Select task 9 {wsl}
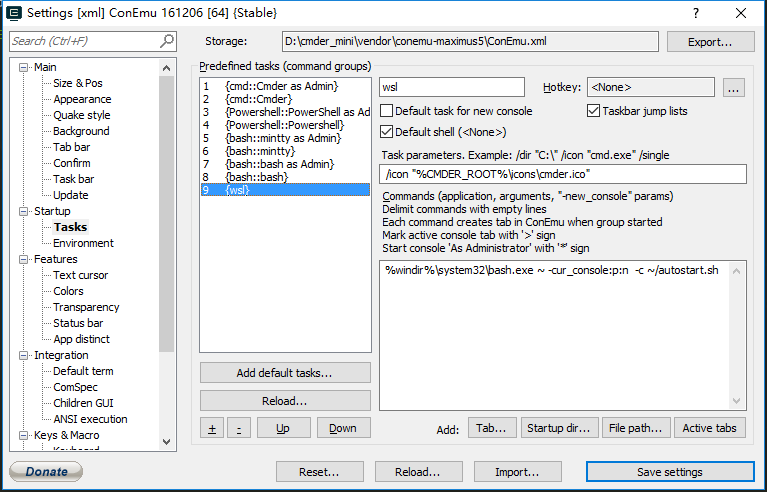The height and width of the screenshot is (492, 767). click(285, 190)
